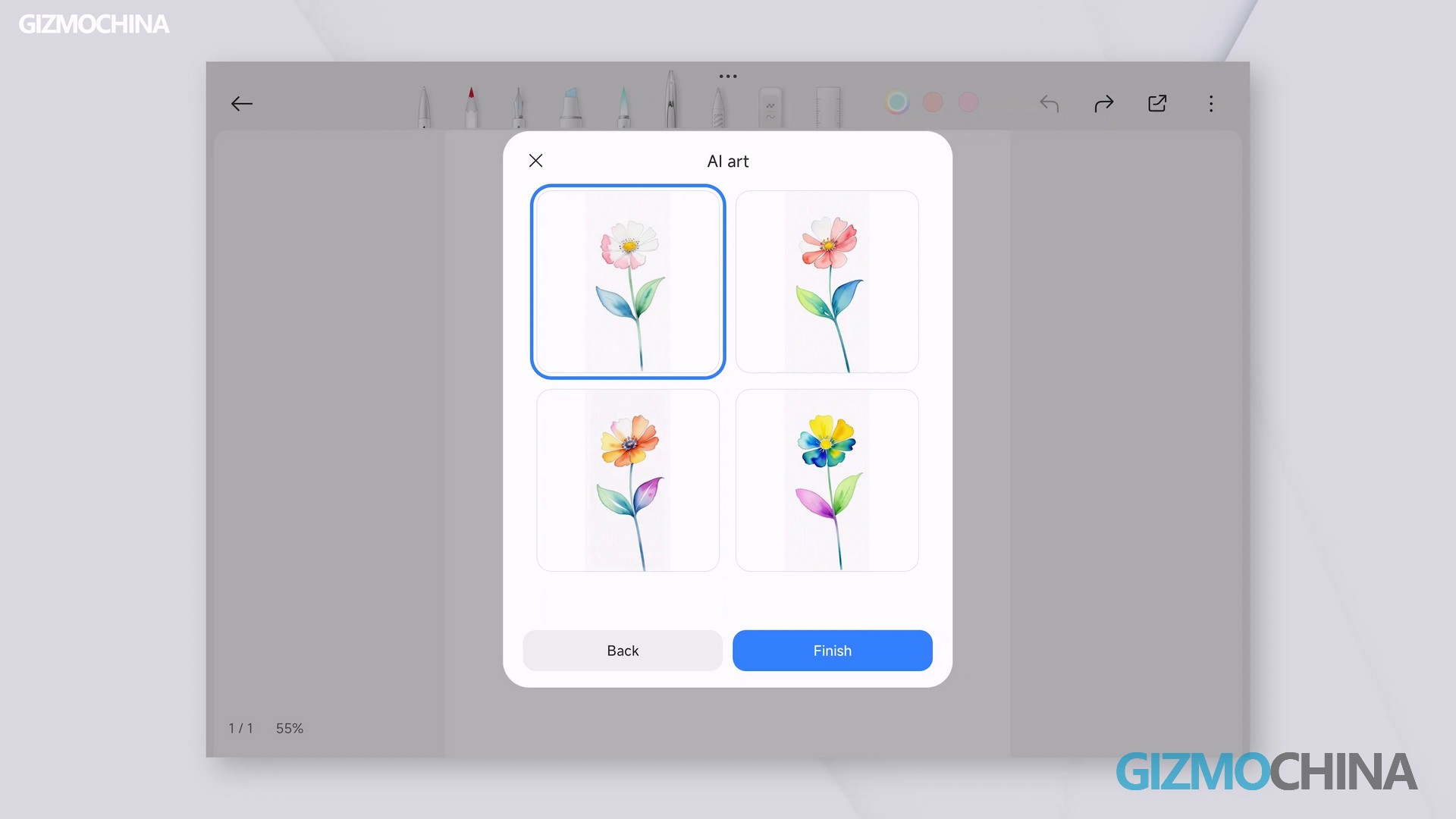Choose the pink color swatch
Viewport: 1456px width, 819px height.
tap(968, 102)
